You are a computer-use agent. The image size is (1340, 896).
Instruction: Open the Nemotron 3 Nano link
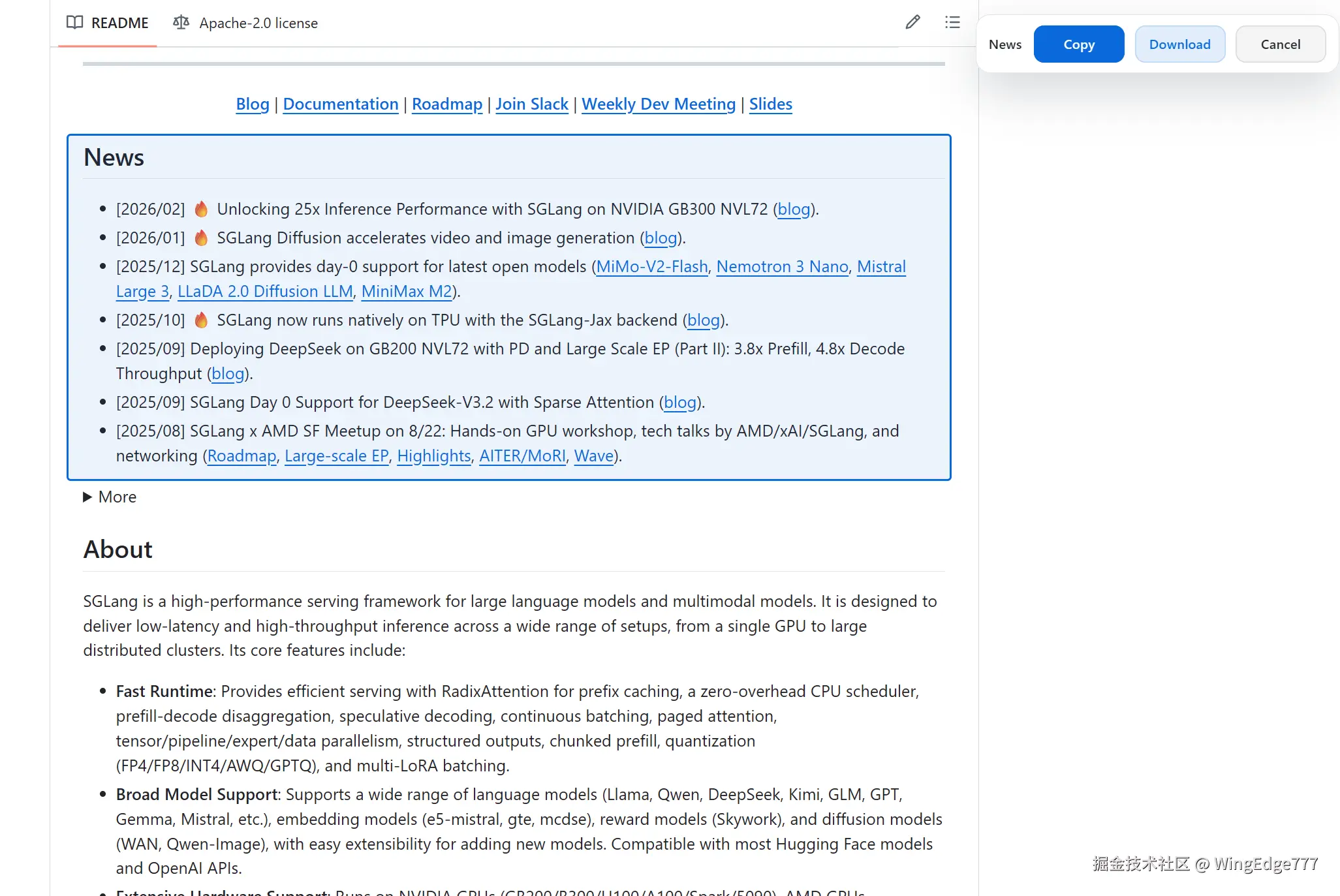(x=783, y=266)
